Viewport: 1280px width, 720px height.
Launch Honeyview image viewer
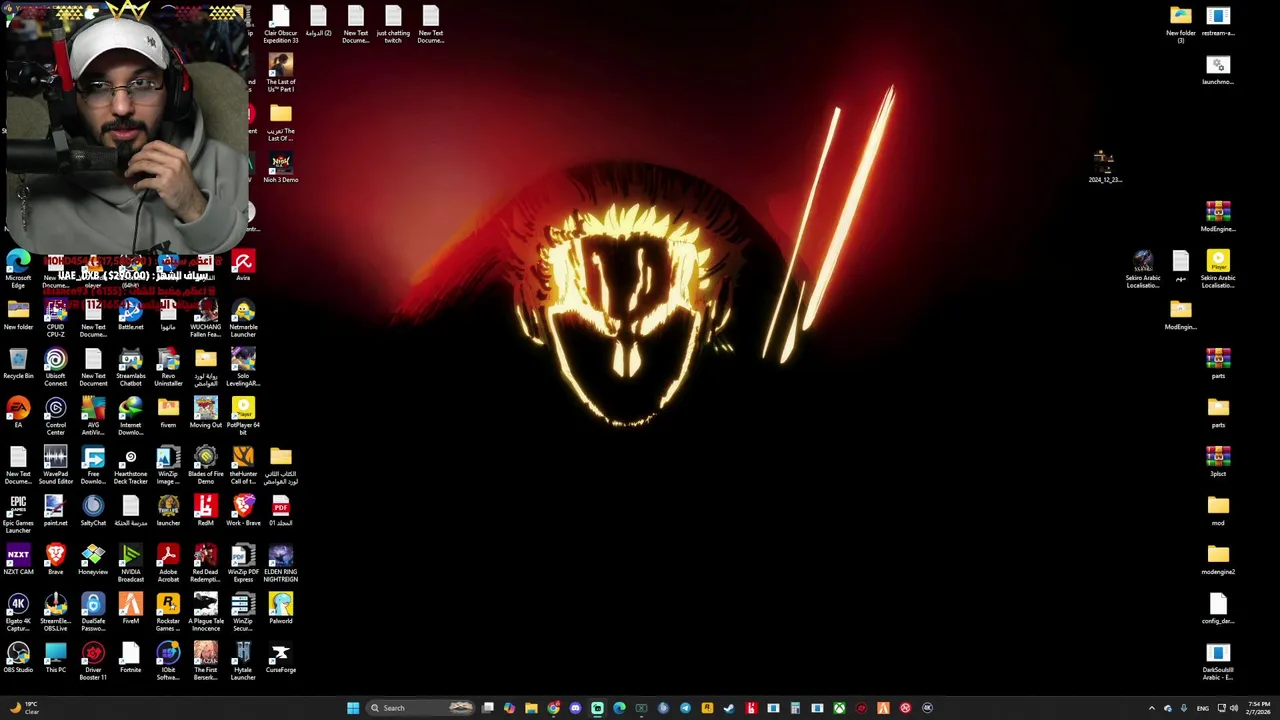pos(93,561)
